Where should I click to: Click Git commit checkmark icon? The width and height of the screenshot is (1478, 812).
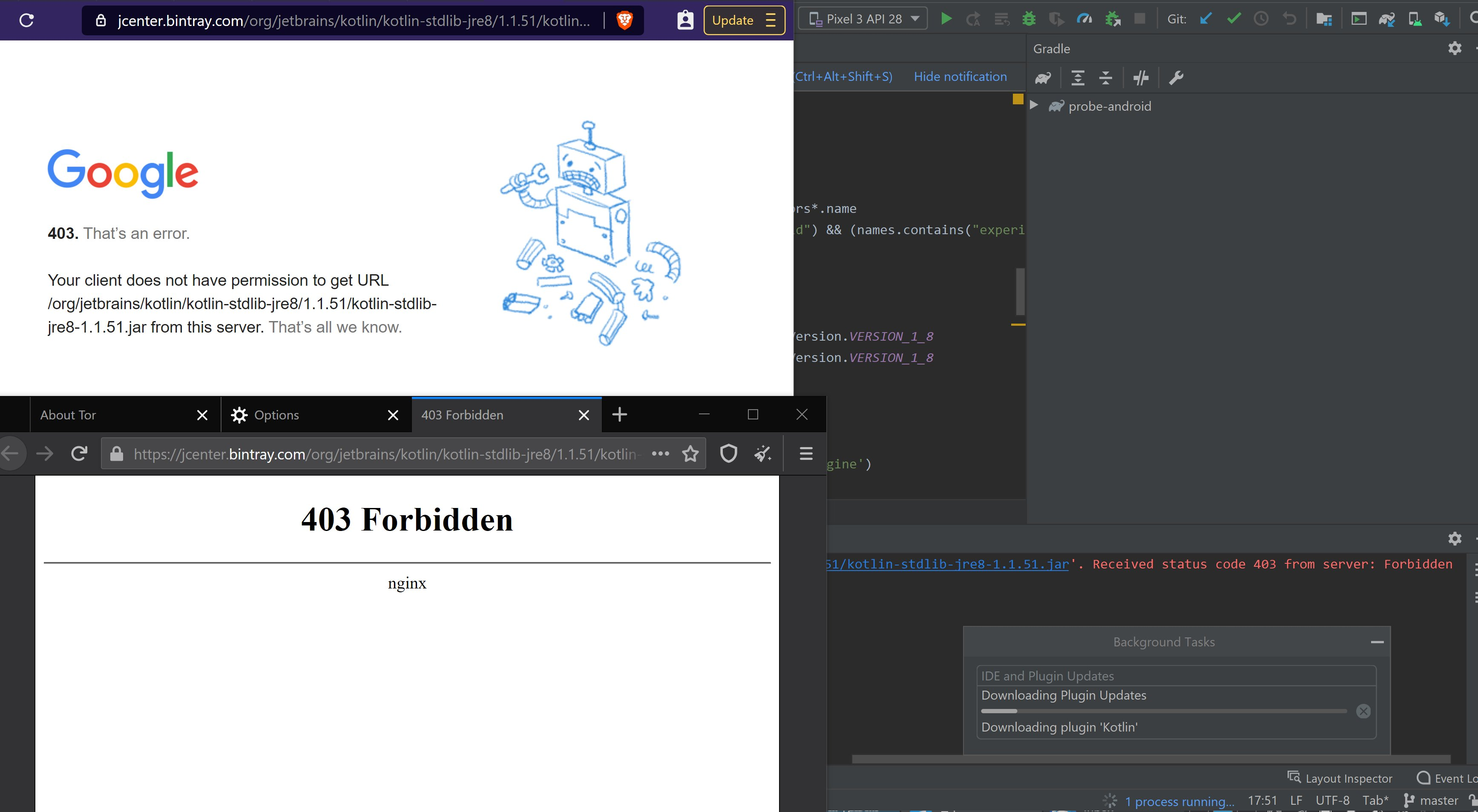coord(1233,19)
